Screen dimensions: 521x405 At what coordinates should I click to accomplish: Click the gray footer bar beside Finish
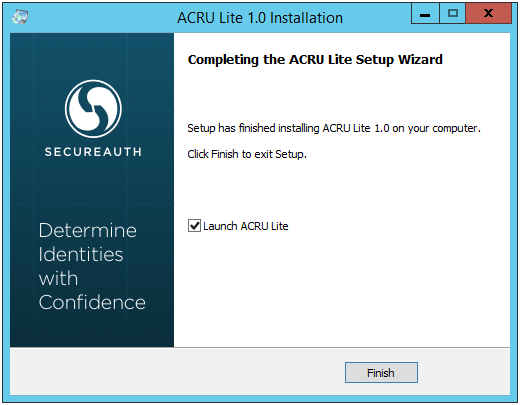click(177, 372)
